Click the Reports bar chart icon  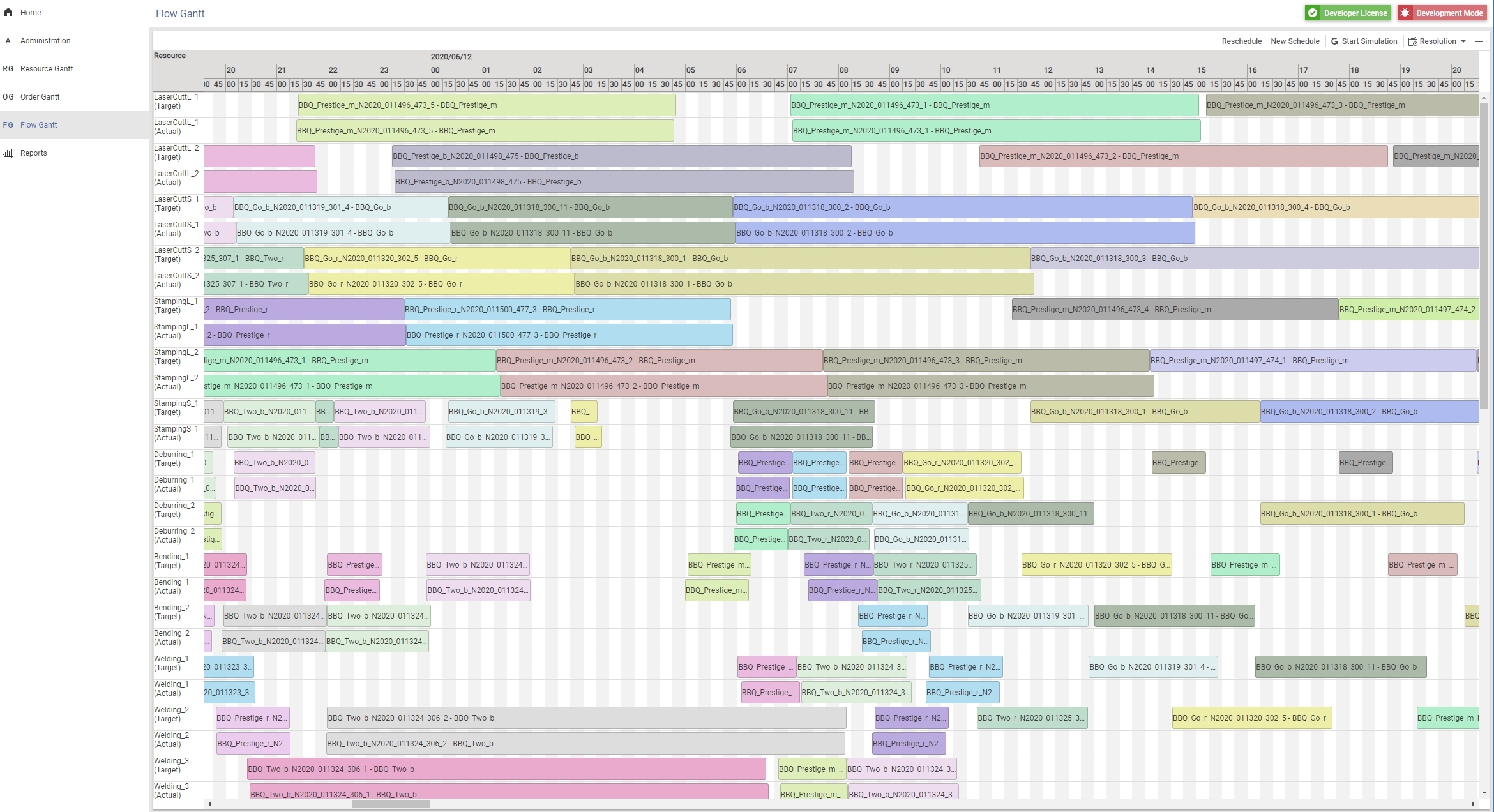pos(8,153)
